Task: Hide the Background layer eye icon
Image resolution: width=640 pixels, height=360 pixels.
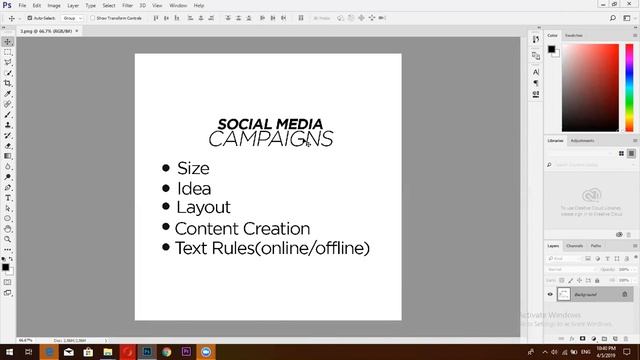Action: point(550,294)
